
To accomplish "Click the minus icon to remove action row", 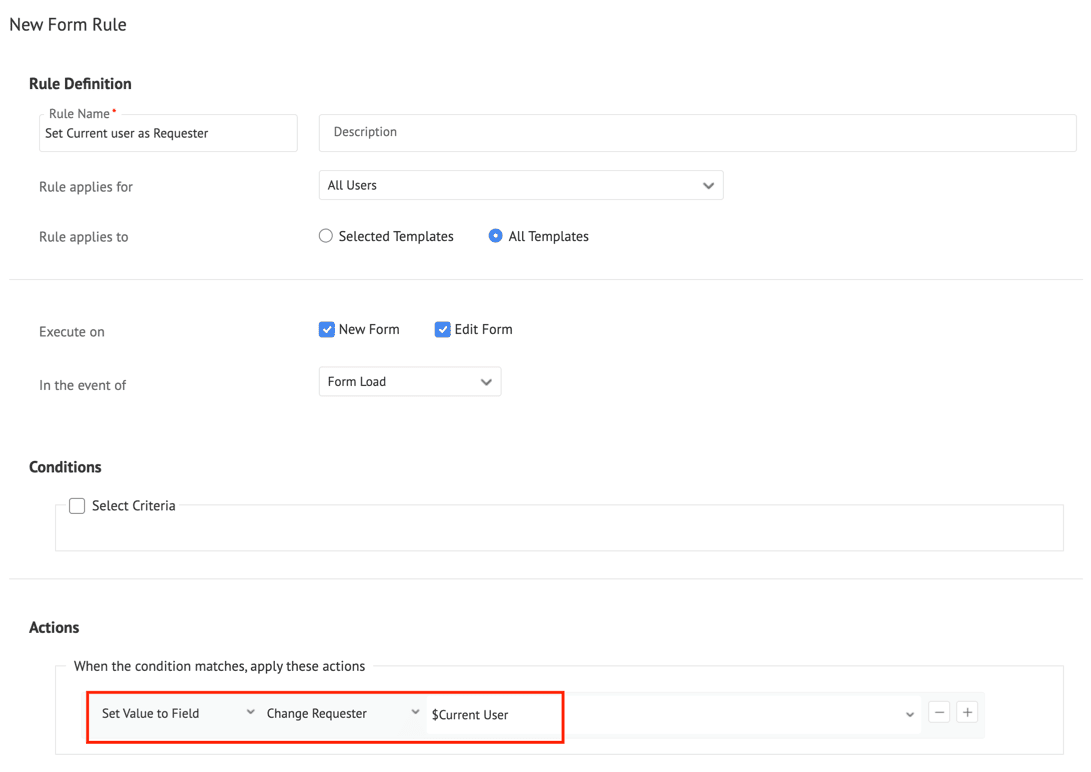I will coord(939,713).
